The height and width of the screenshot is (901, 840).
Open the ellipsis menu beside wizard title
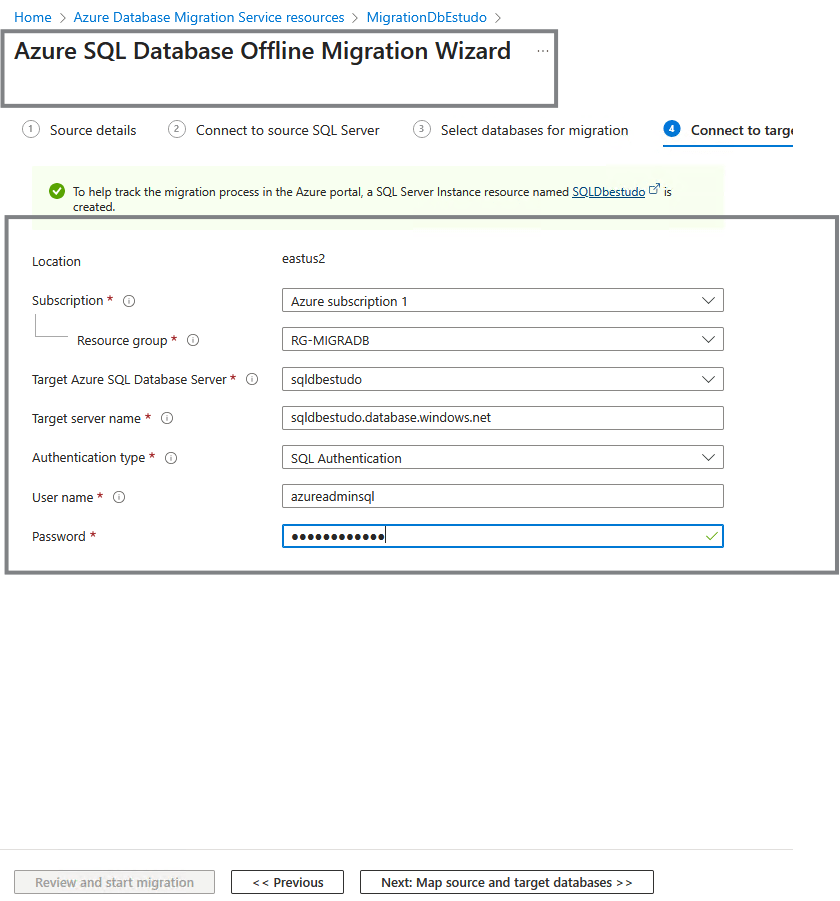pyautogui.click(x=543, y=51)
